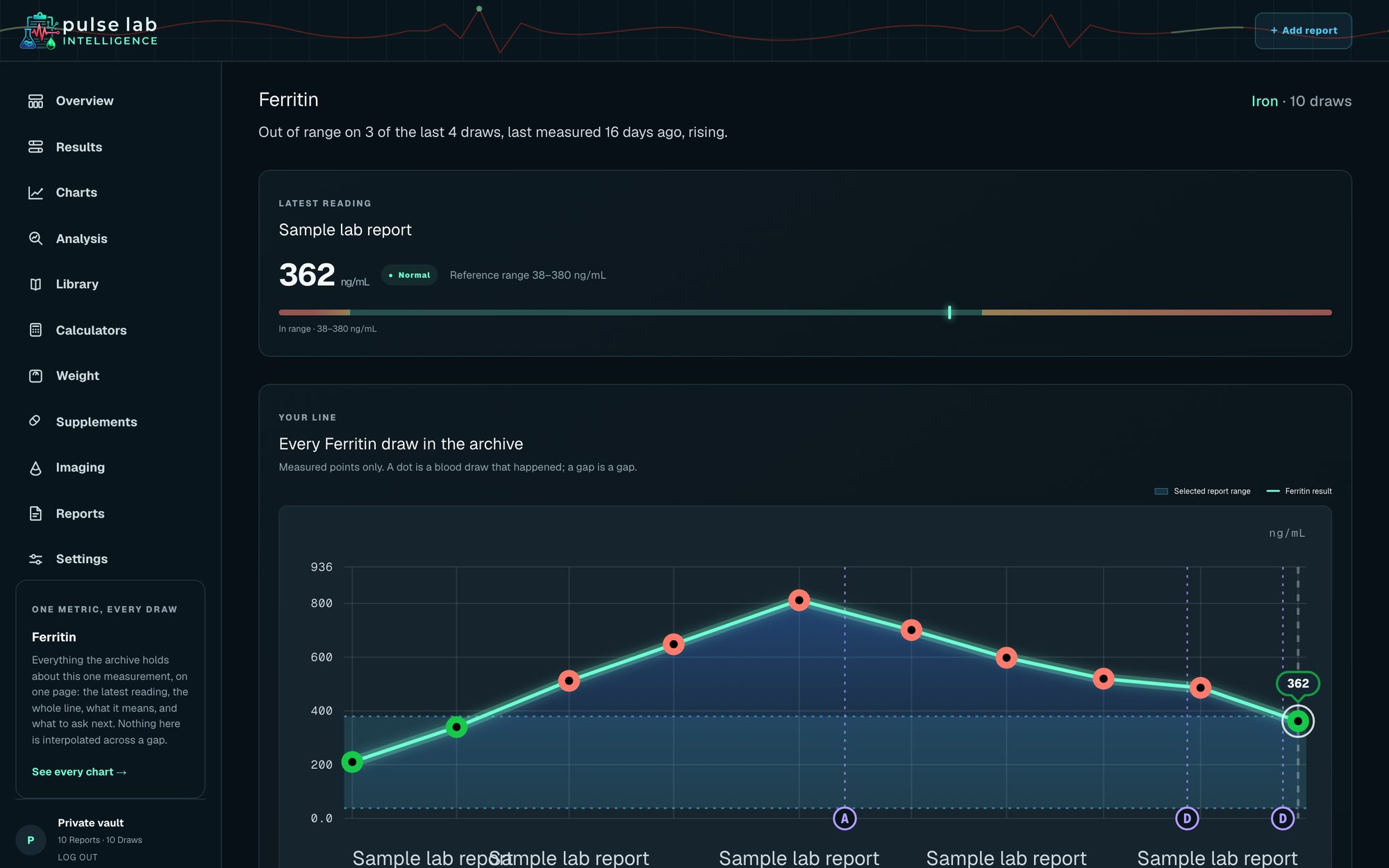Click the Reports document icon
The width and height of the screenshot is (1389, 868).
[35, 513]
